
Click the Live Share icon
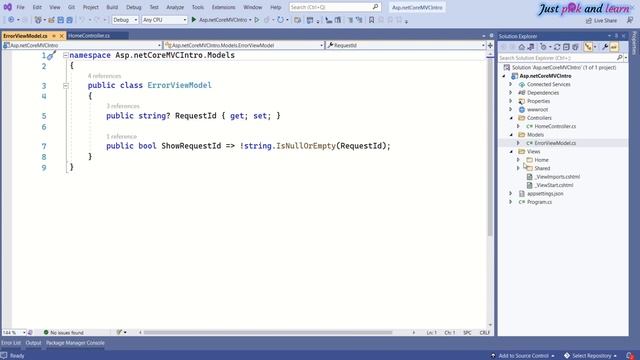point(589,20)
